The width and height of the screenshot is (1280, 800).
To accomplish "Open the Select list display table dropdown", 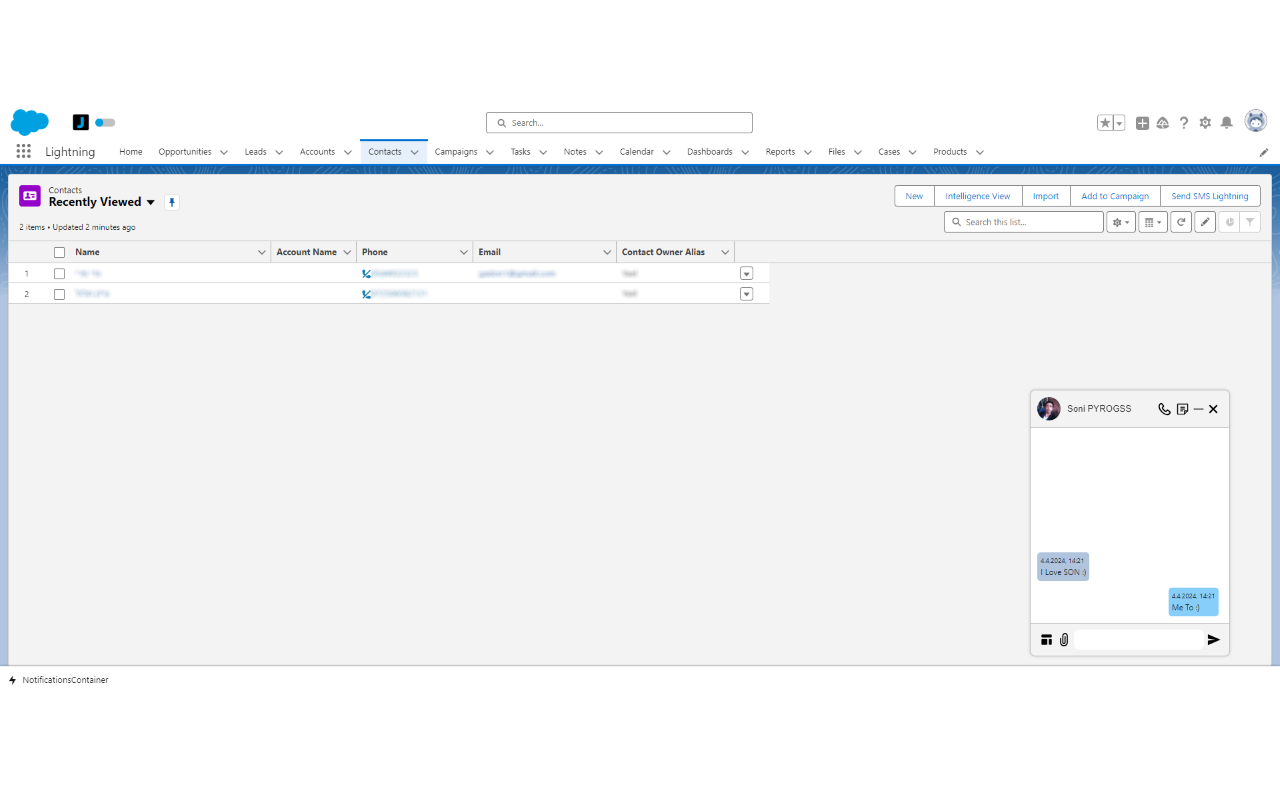I will click(x=1153, y=222).
